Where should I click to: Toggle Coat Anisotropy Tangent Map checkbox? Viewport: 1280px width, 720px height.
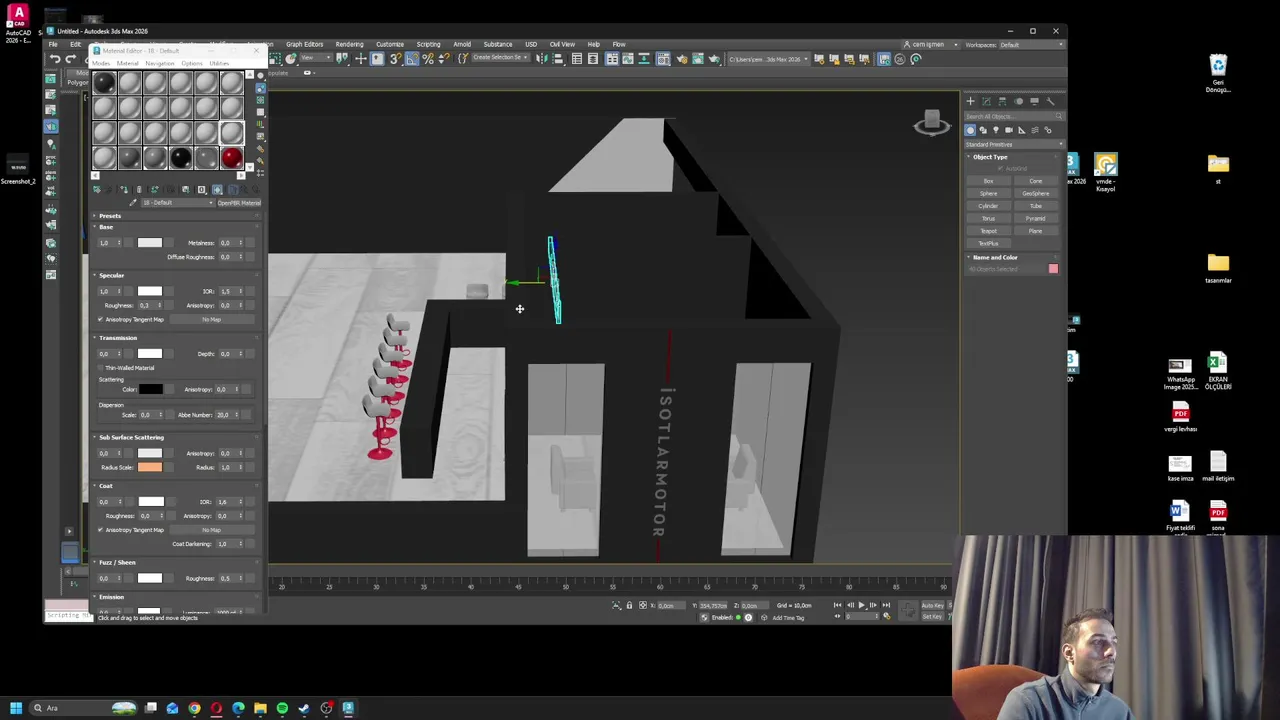[x=100, y=530]
